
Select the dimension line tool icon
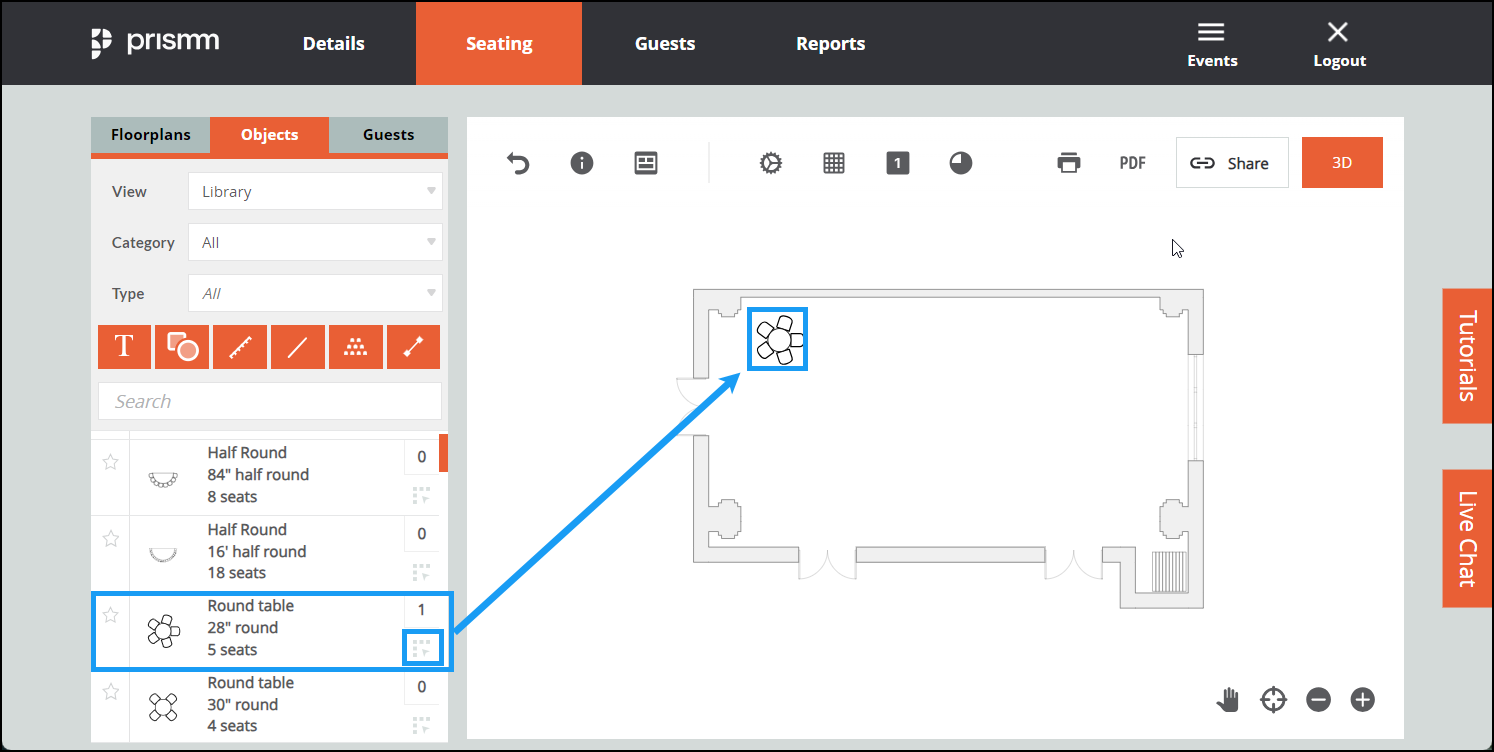click(x=413, y=347)
